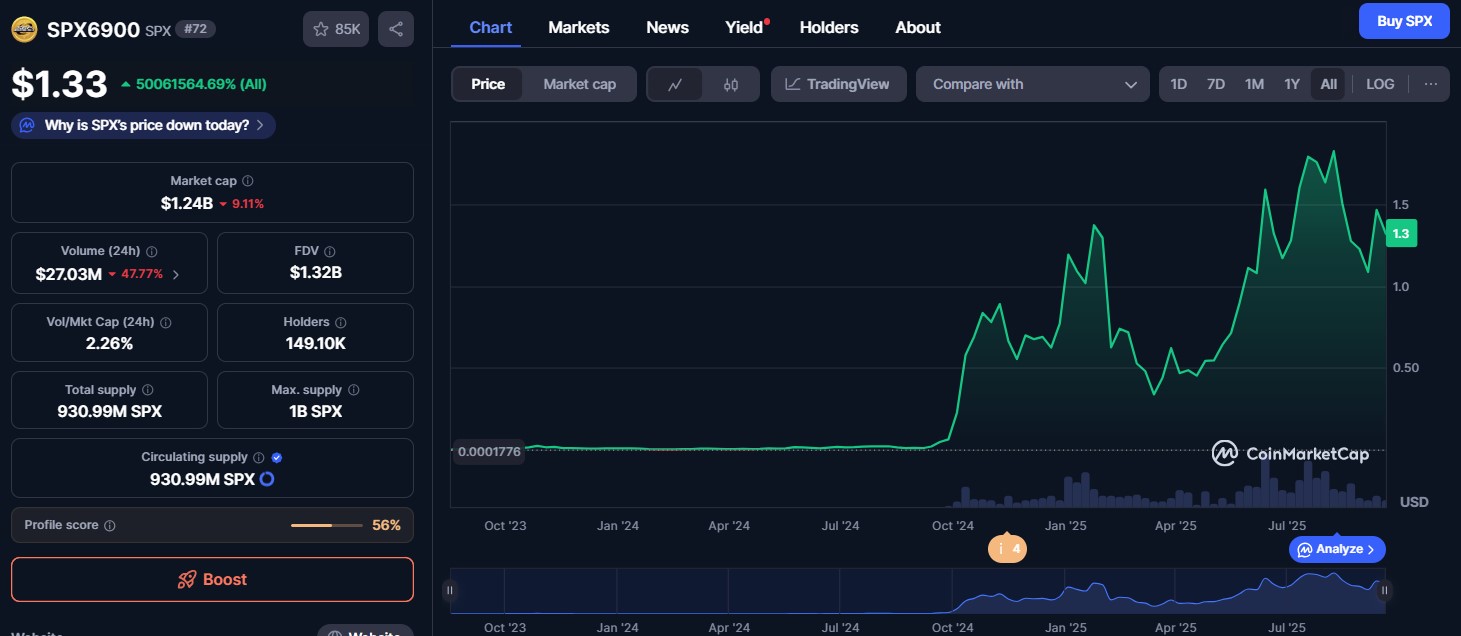Open Max. supply info icon

tap(354, 390)
